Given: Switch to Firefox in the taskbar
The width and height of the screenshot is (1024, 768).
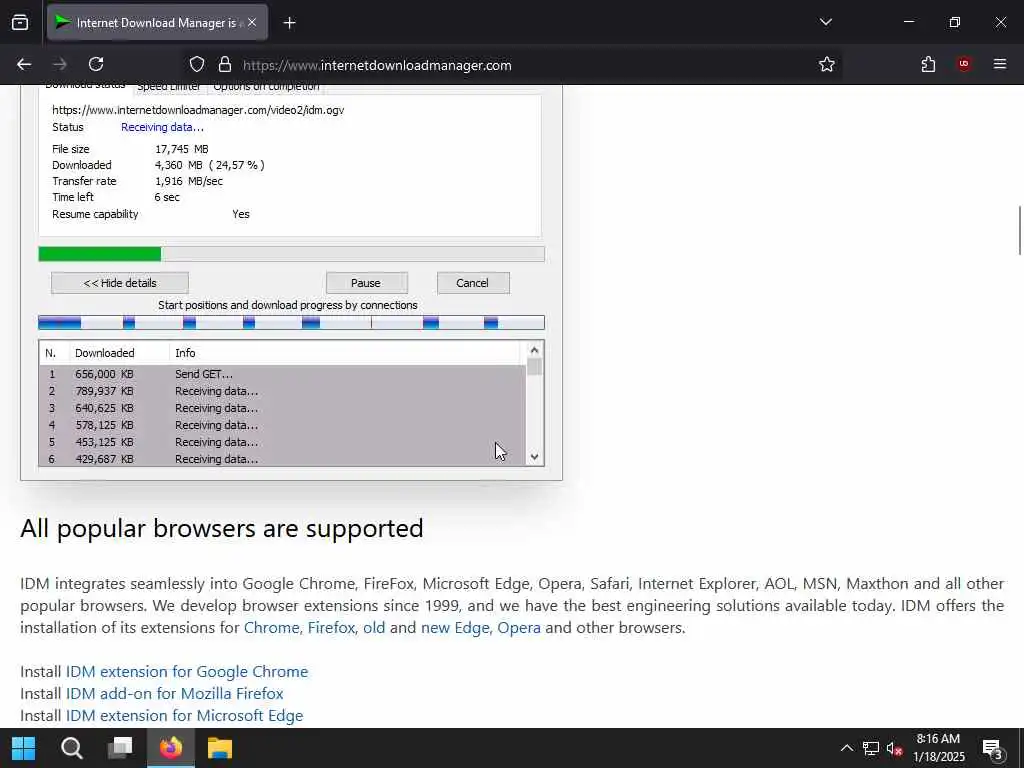Looking at the screenshot, I should (170, 748).
